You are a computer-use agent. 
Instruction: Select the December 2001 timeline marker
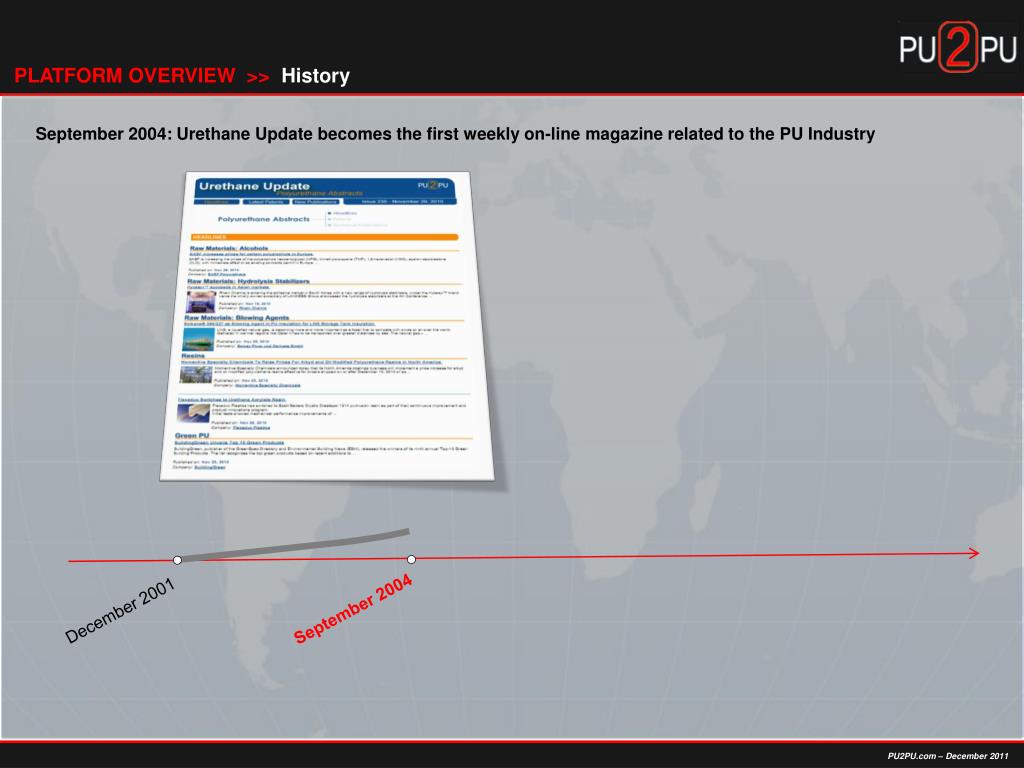click(178, 560)
